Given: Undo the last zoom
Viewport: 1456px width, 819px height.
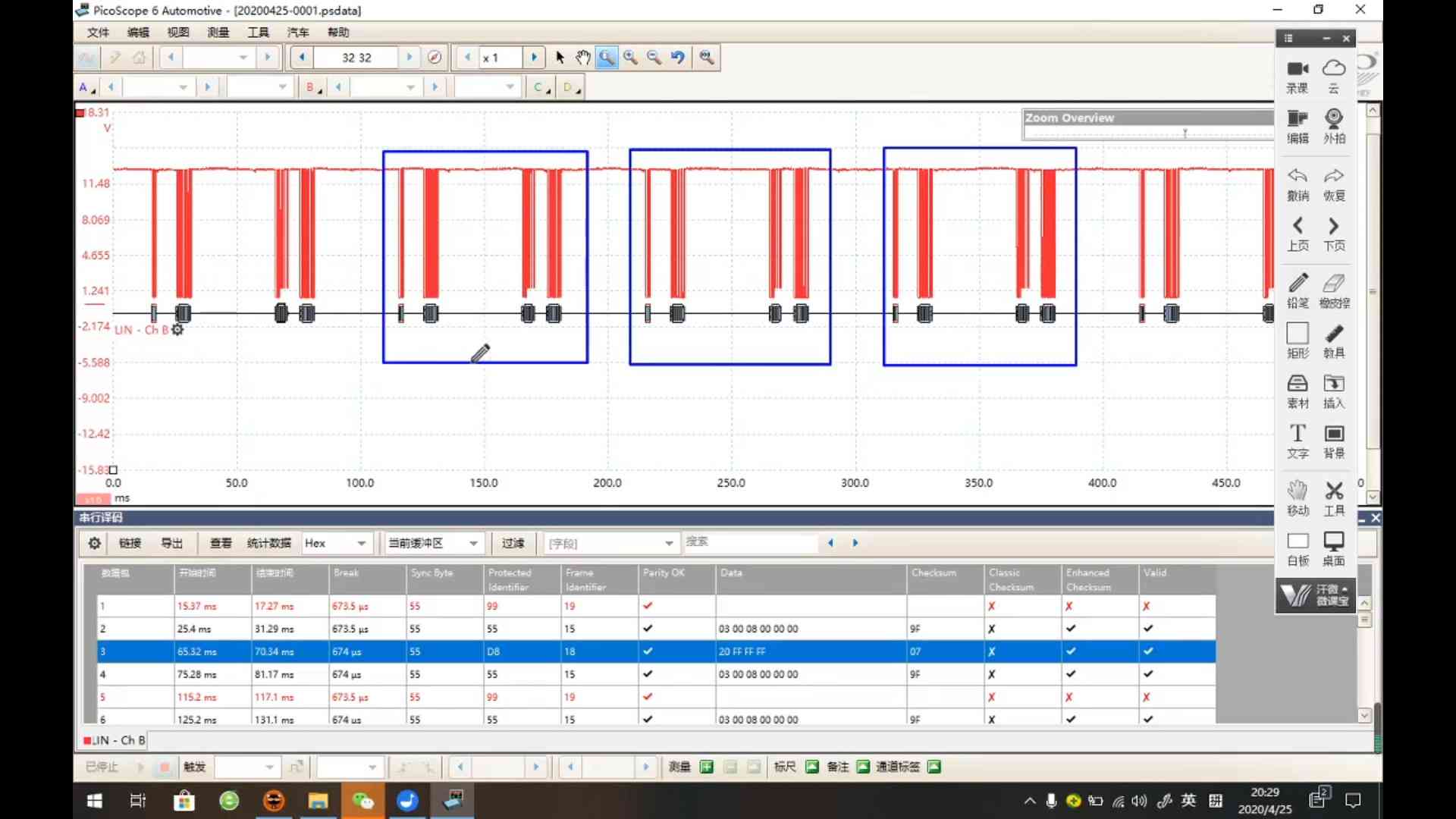Looking at the screenshot, I should pos(678,58).
